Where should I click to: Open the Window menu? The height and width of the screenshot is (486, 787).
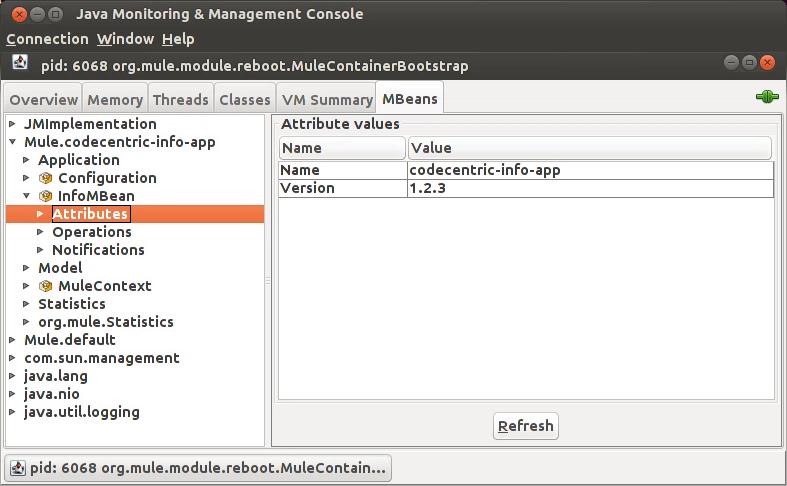click(x=125, y=39)
